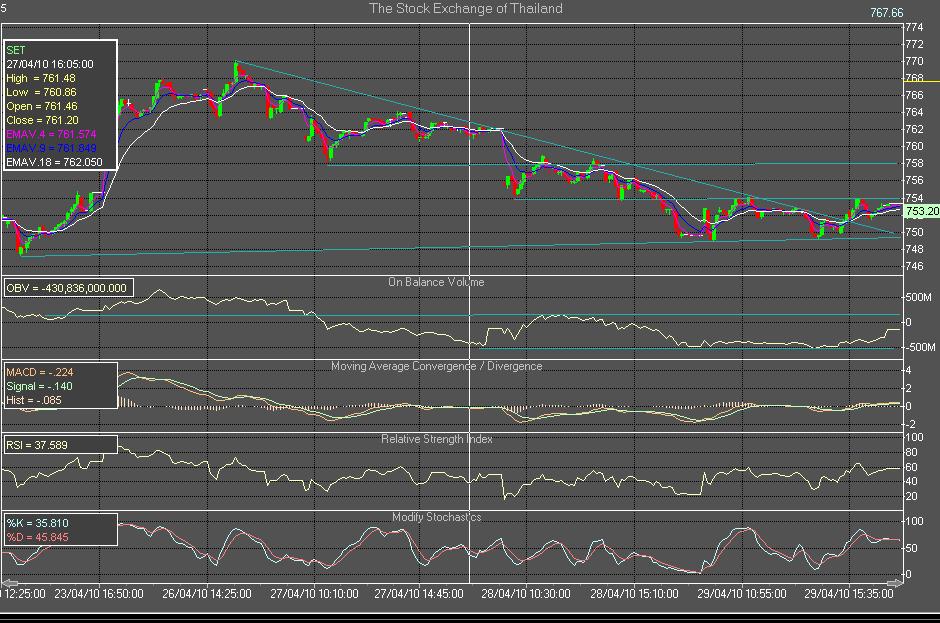Click the "RSI = 37.589" readout

coord(37,445)
